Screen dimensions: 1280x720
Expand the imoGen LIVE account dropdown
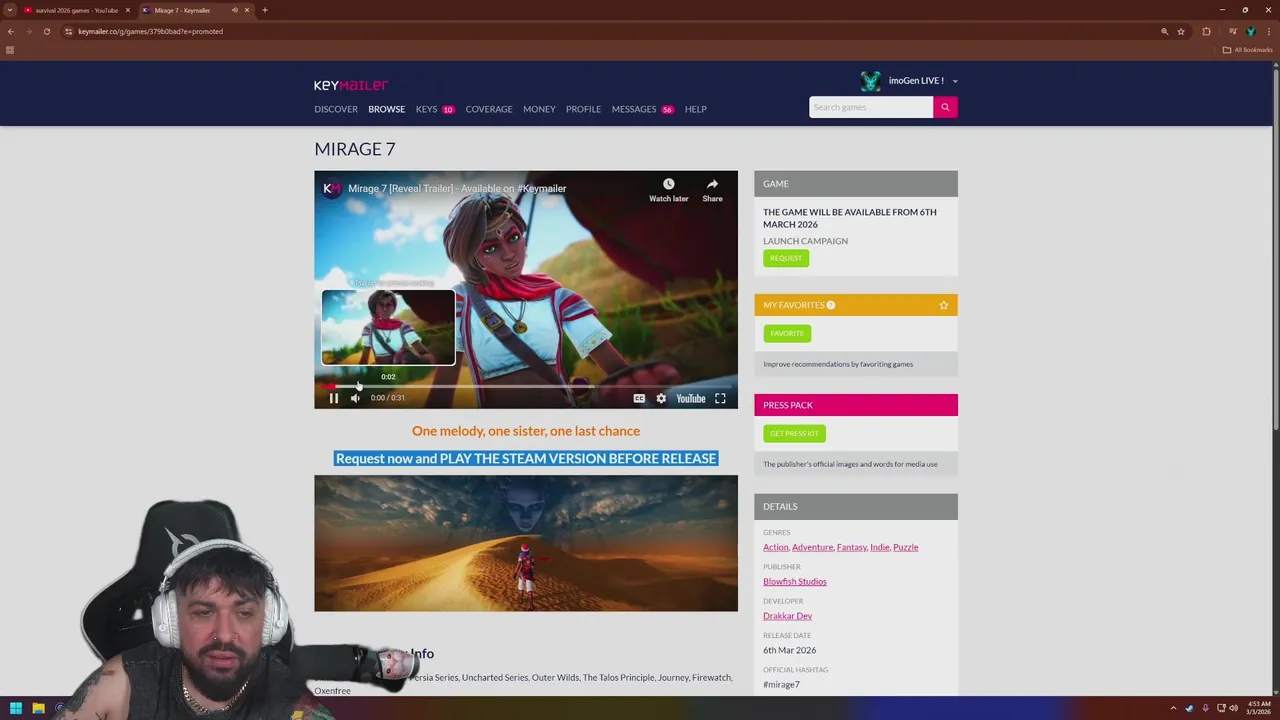tap(955, 81)
